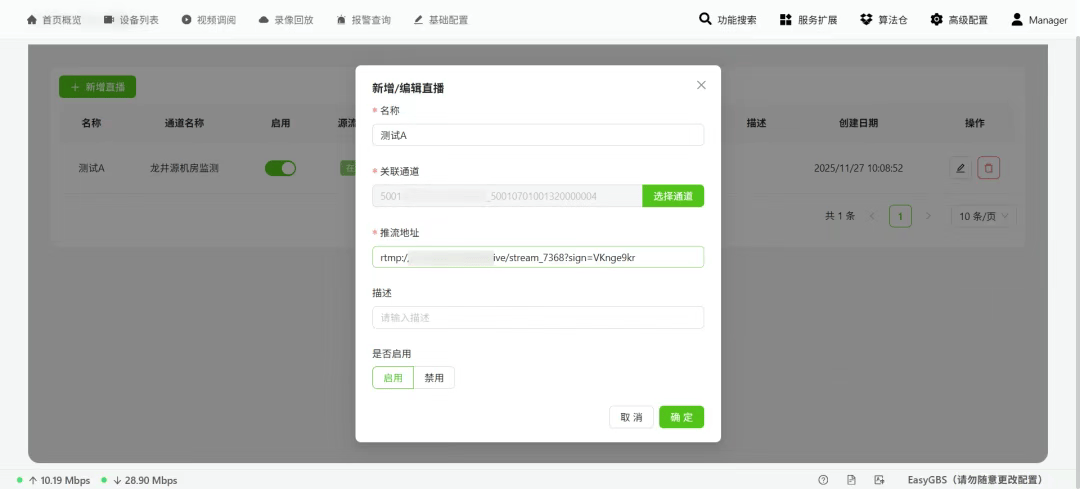Select the 启用 option under 是否启用
Screen dimensions: 1080x489
tap(393, 378)
